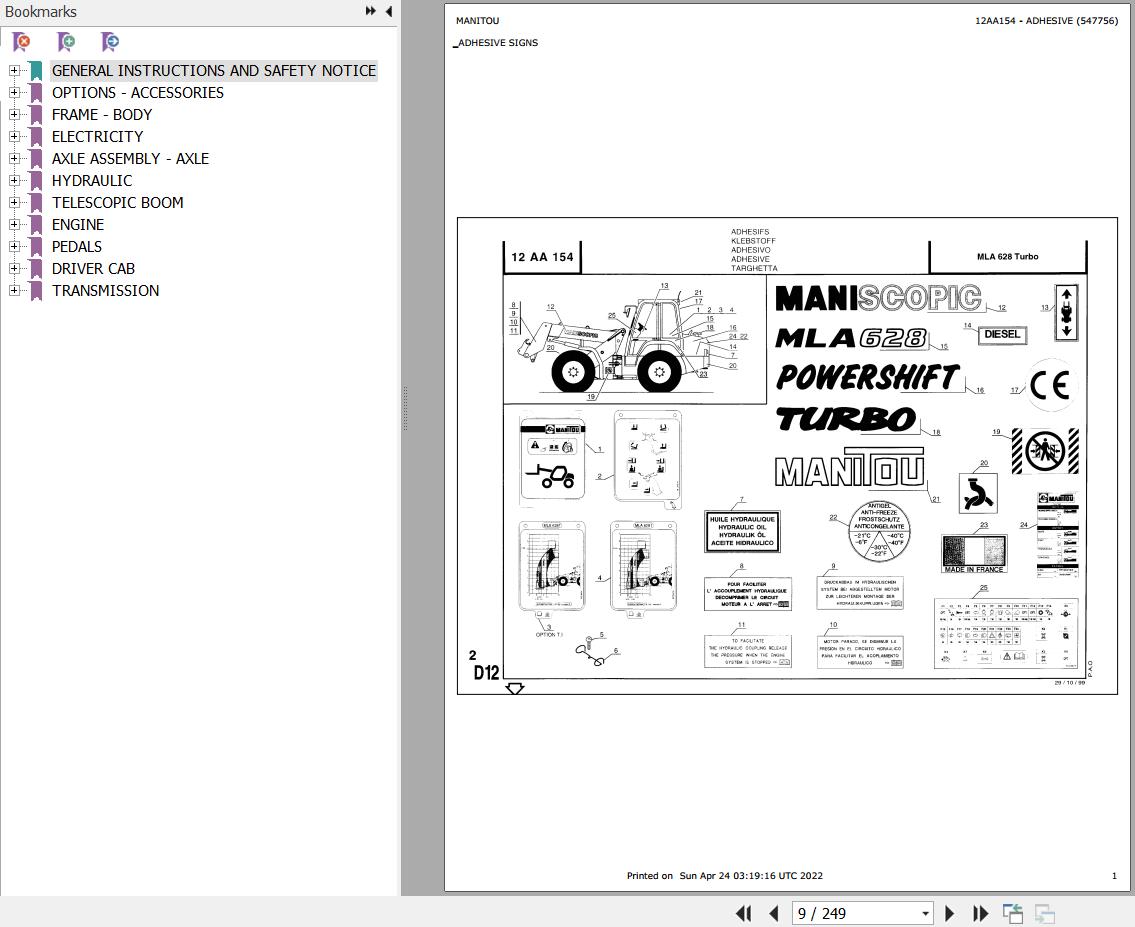This screenshot has width=1135, height=927.
Task: Click the bookmark icon beside HYDRAULIC
Action: click(35, 181)
